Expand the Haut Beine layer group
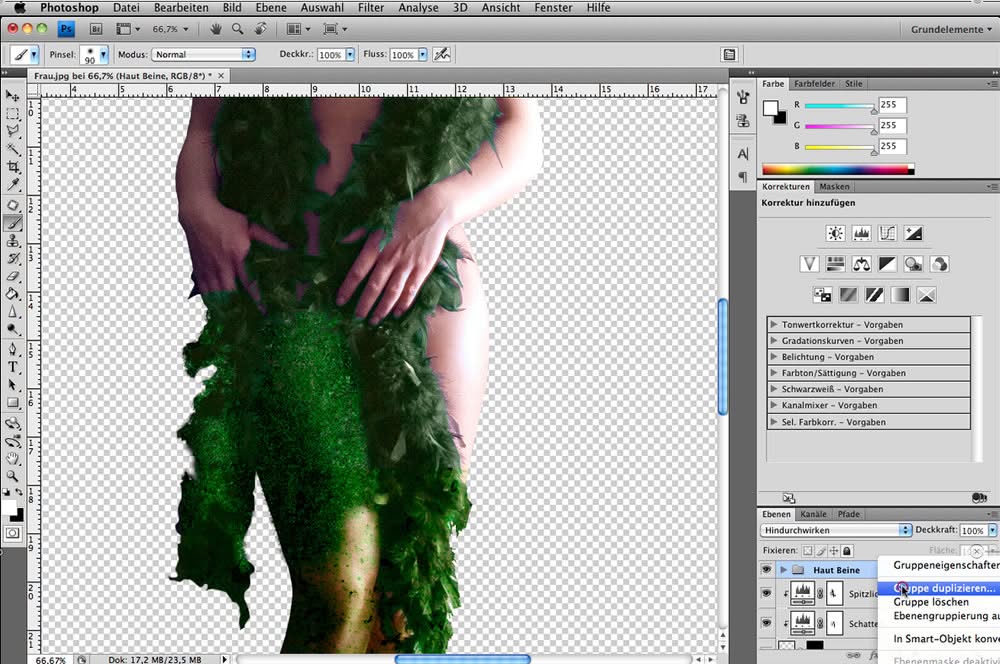This screenshot has height=664, width=1000. 783,570
